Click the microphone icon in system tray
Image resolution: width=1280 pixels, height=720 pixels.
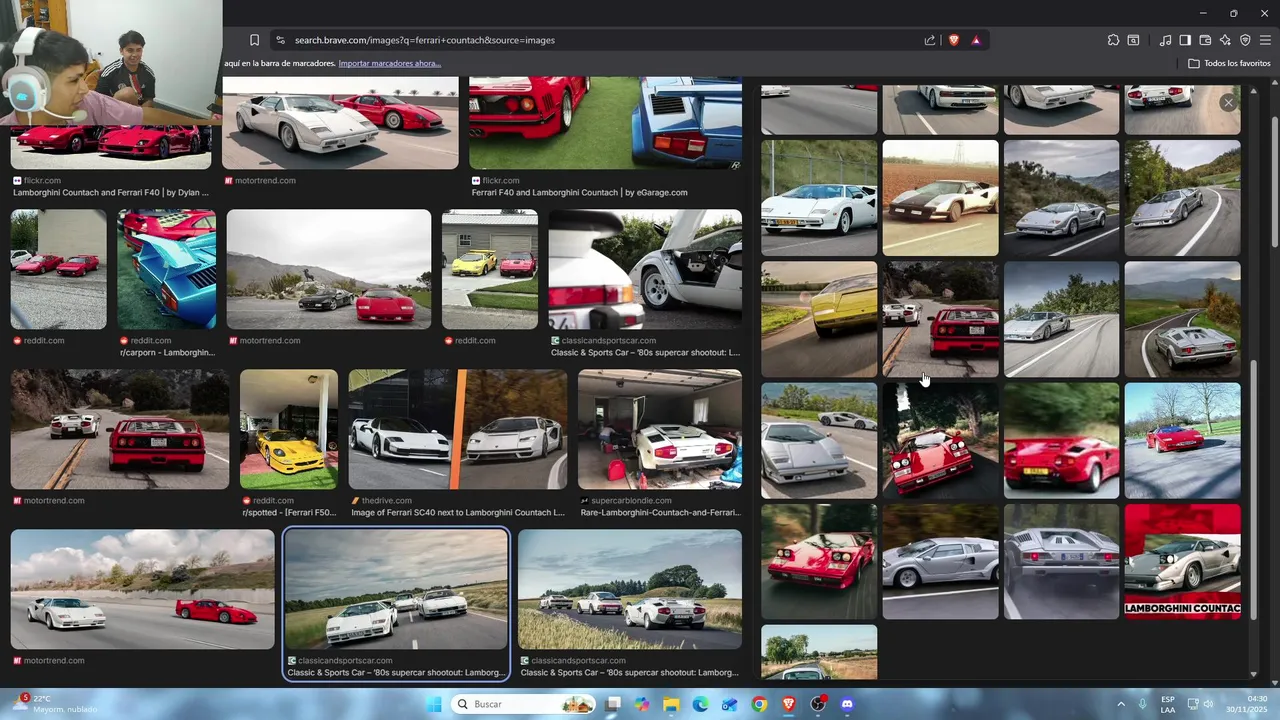1143,704
